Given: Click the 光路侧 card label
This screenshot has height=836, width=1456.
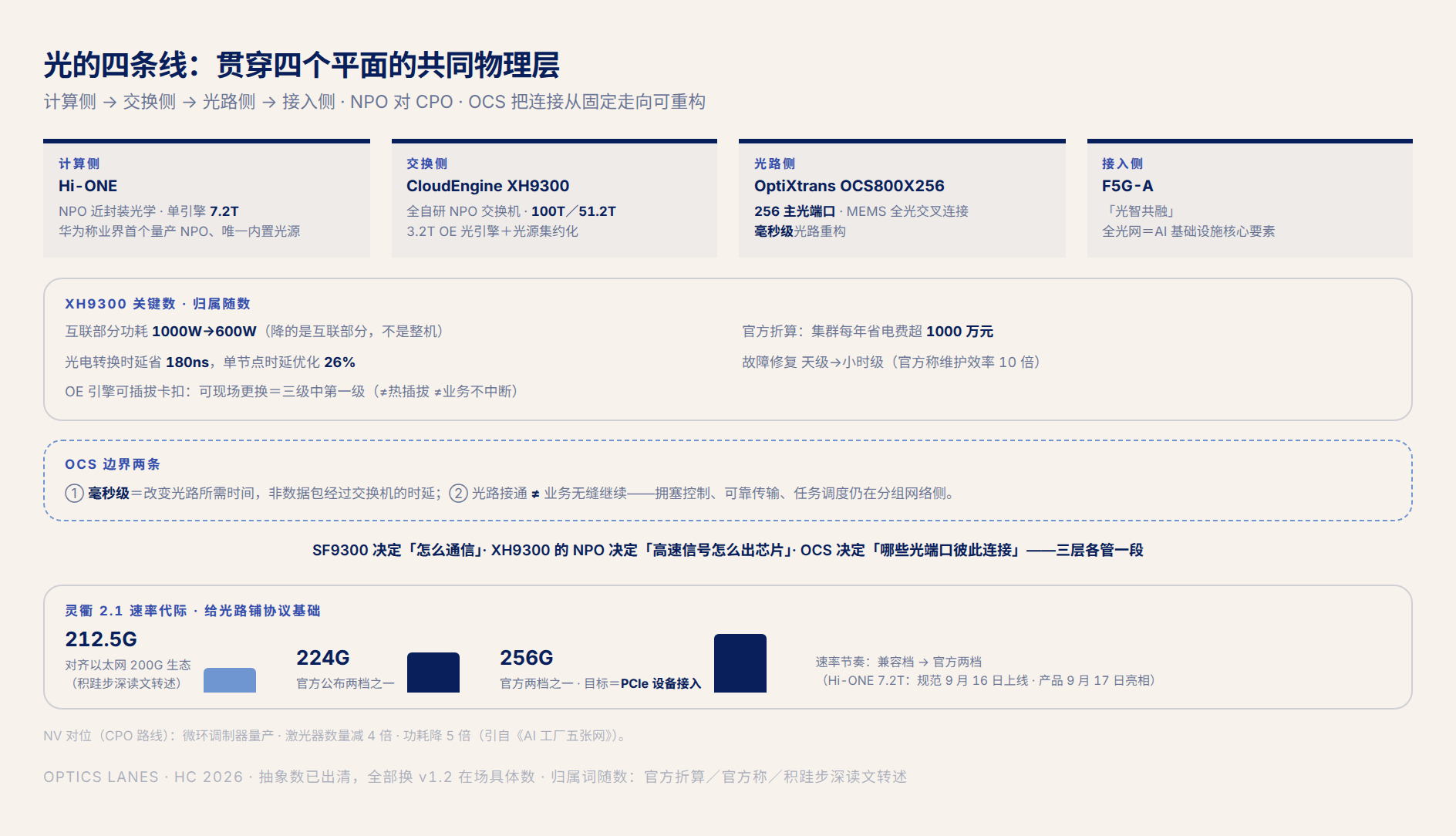Looking at the screenshot, I should pyautogui.click(x=775, y=163).
